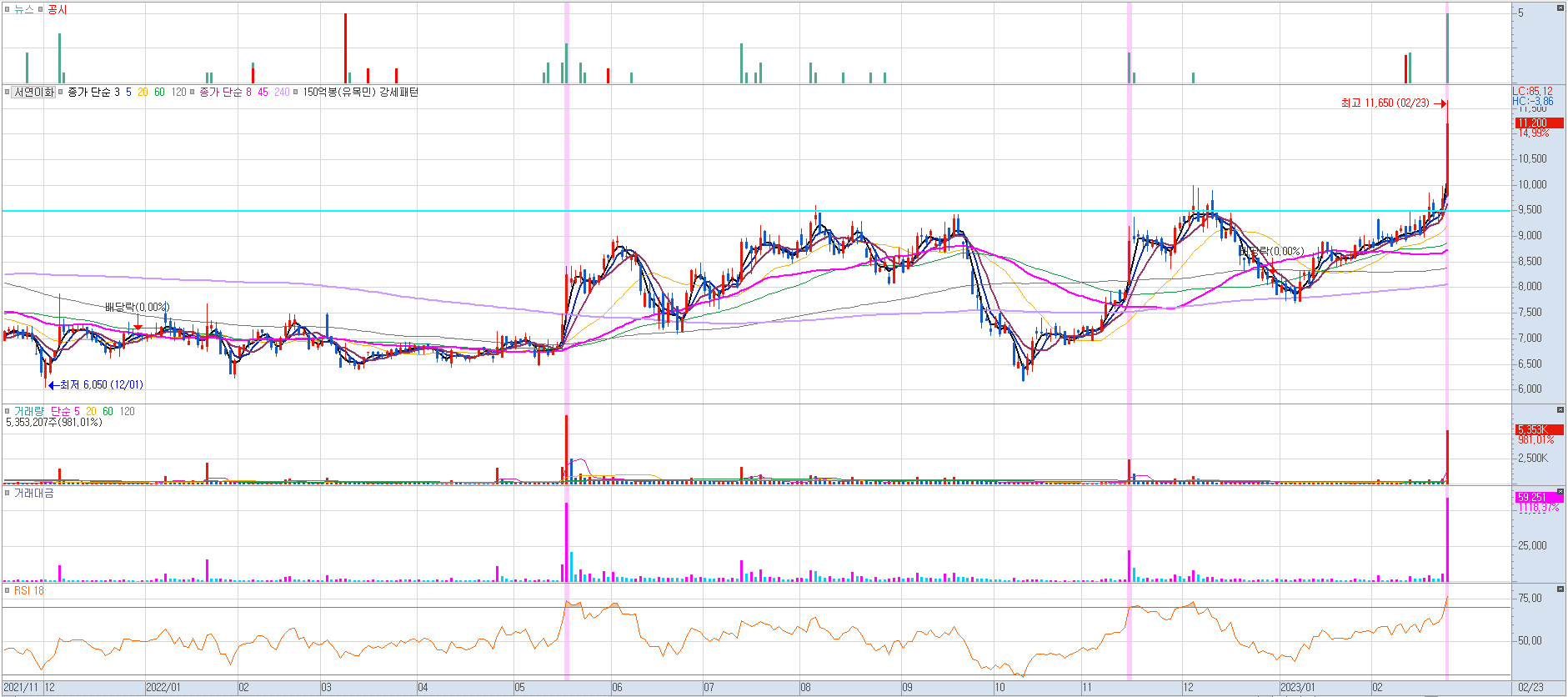Click green 60 period in price legend
Screen dimensions: 1568x697
click(159, 92)
